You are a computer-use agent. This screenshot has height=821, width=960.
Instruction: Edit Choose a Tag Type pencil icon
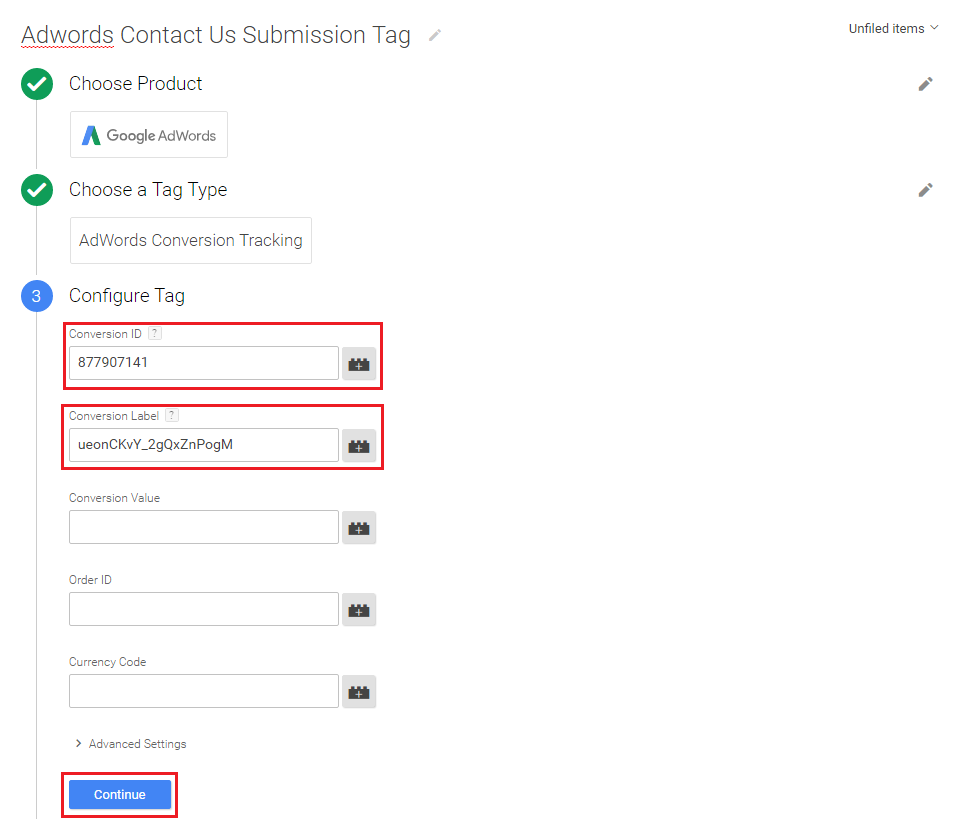pos(926,190)
